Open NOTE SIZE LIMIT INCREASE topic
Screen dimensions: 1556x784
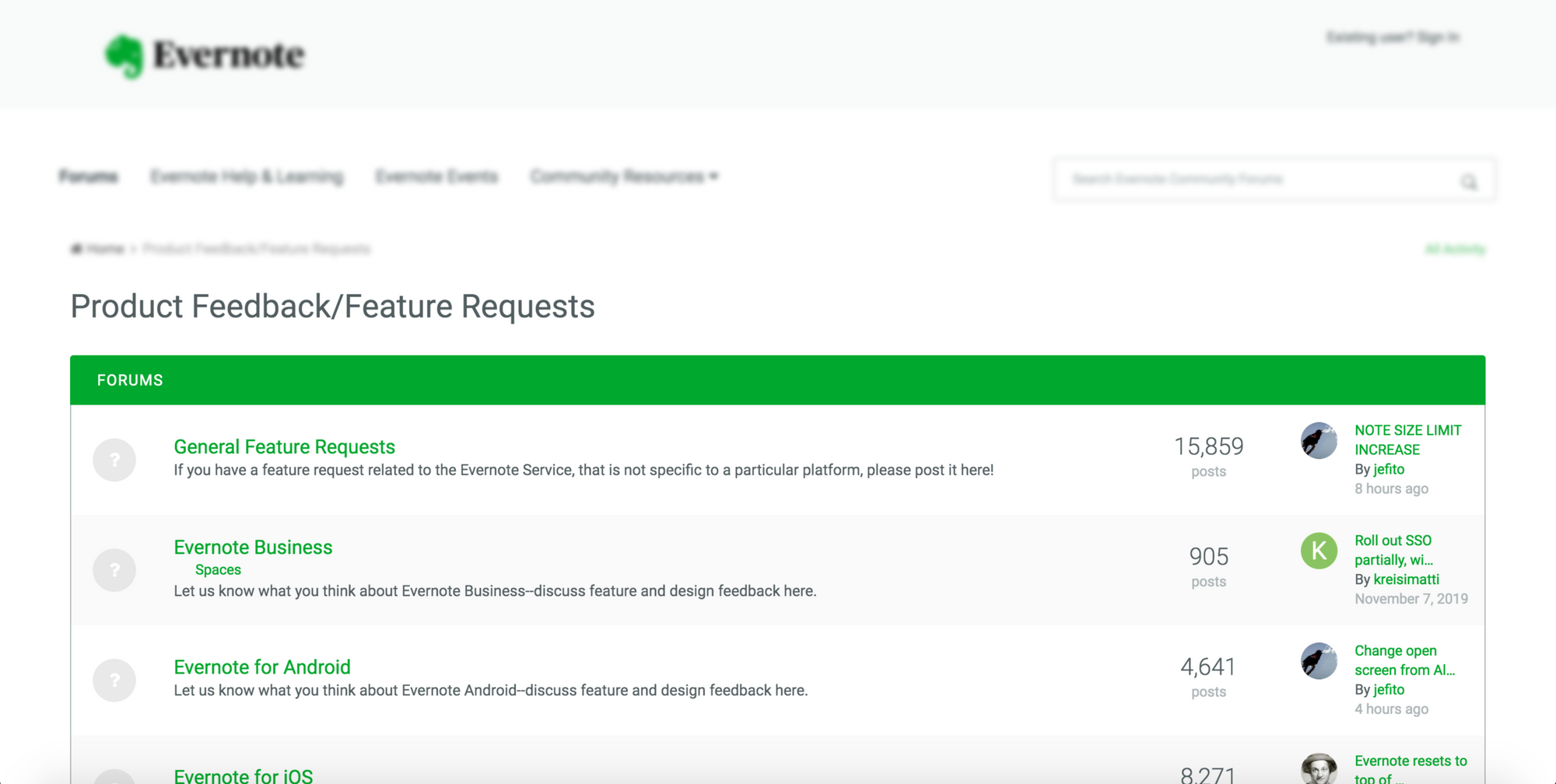[1408, 439]
